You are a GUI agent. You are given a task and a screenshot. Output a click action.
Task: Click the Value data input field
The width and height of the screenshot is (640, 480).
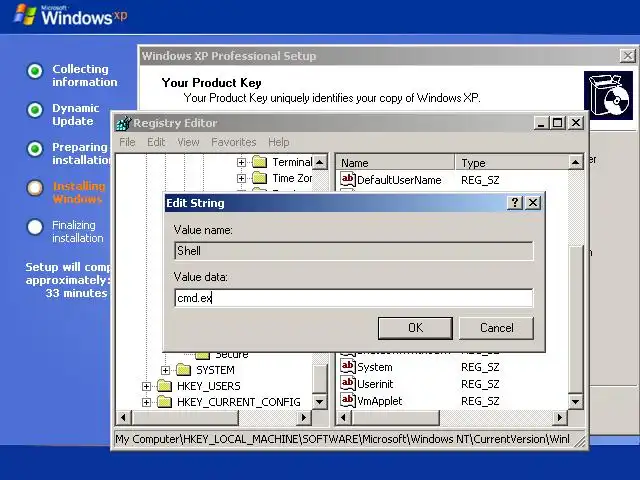click(353, 298)
